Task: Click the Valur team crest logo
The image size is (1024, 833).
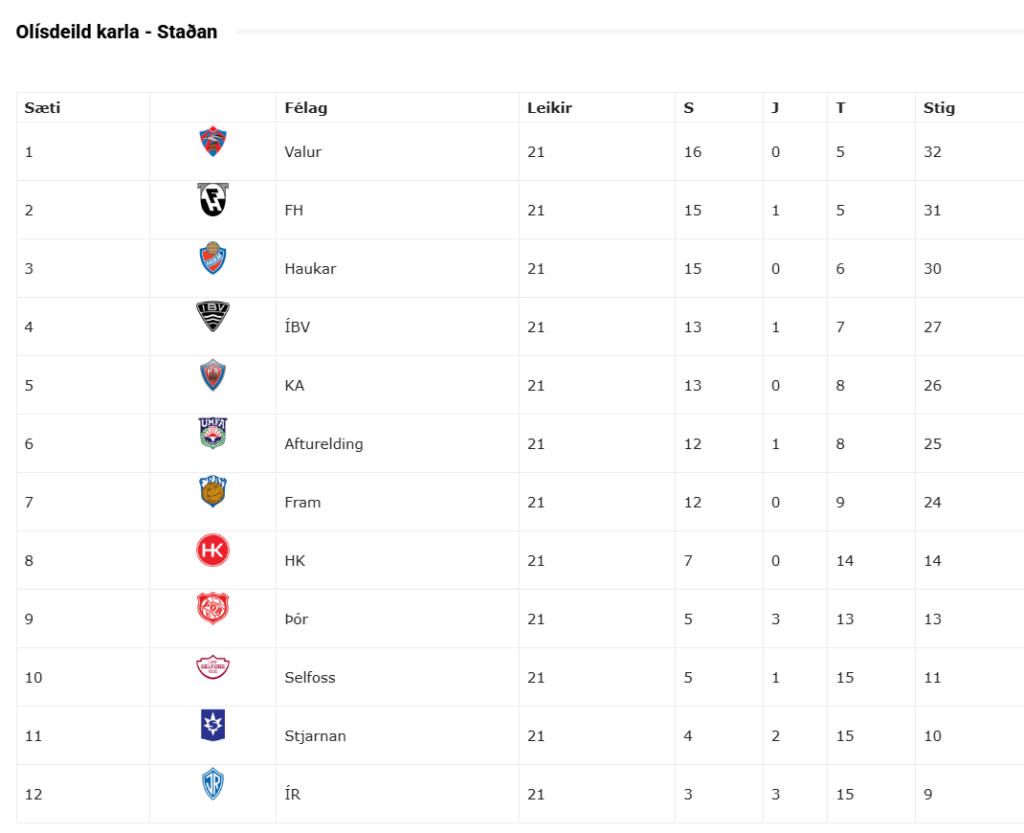Action: tap(212, 142)
